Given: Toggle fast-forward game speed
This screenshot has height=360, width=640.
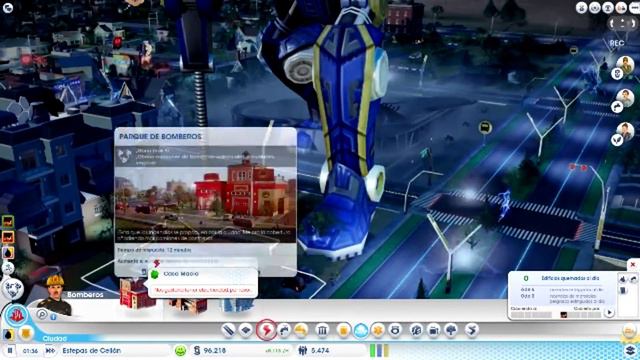Looking at the screenshot, I should click(50, 351).
